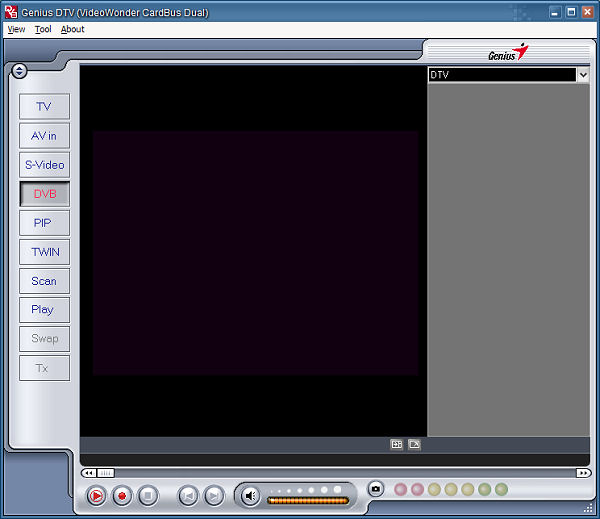Screen dimensions: 600x519
Task: Go to the previous channel button
Action: click(x=188, y=495)
